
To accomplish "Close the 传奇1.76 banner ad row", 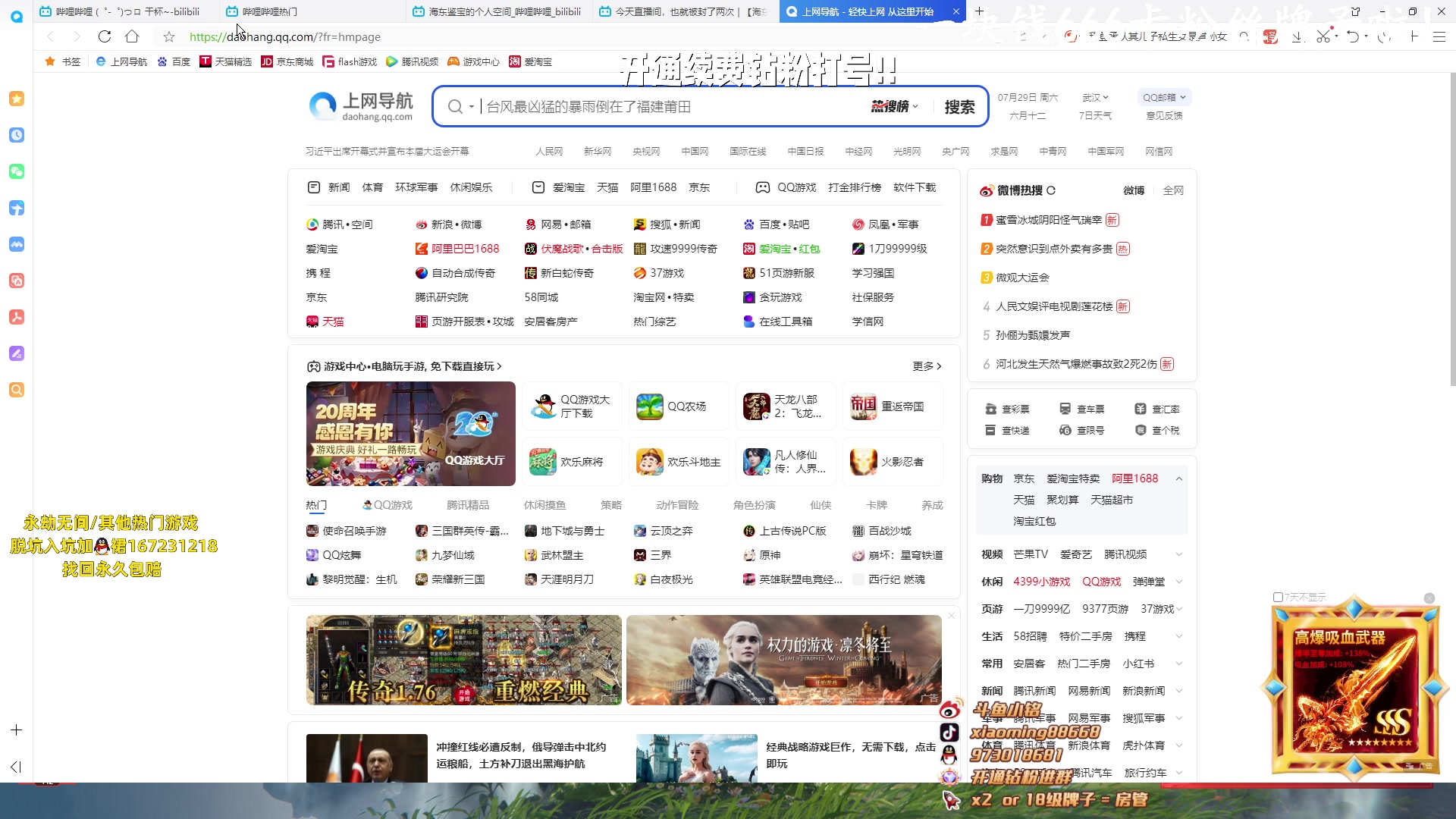I will pyautogui.click(x=951, y=615).
